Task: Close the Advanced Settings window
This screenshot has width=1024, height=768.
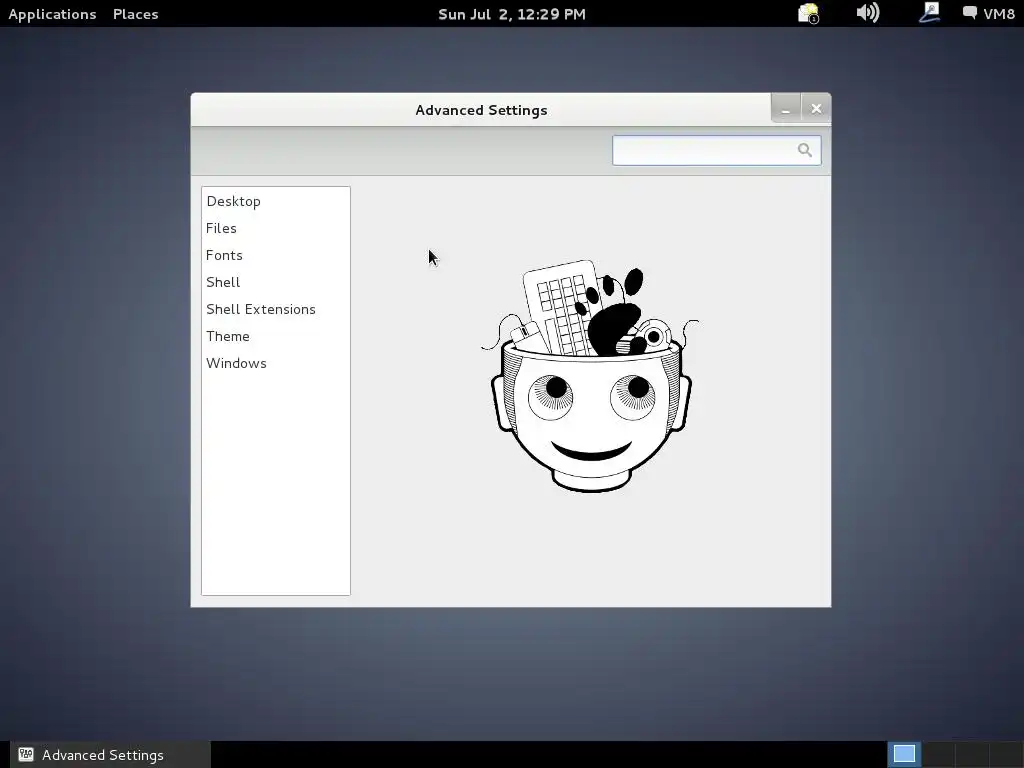Action: (x=816, y=108)
